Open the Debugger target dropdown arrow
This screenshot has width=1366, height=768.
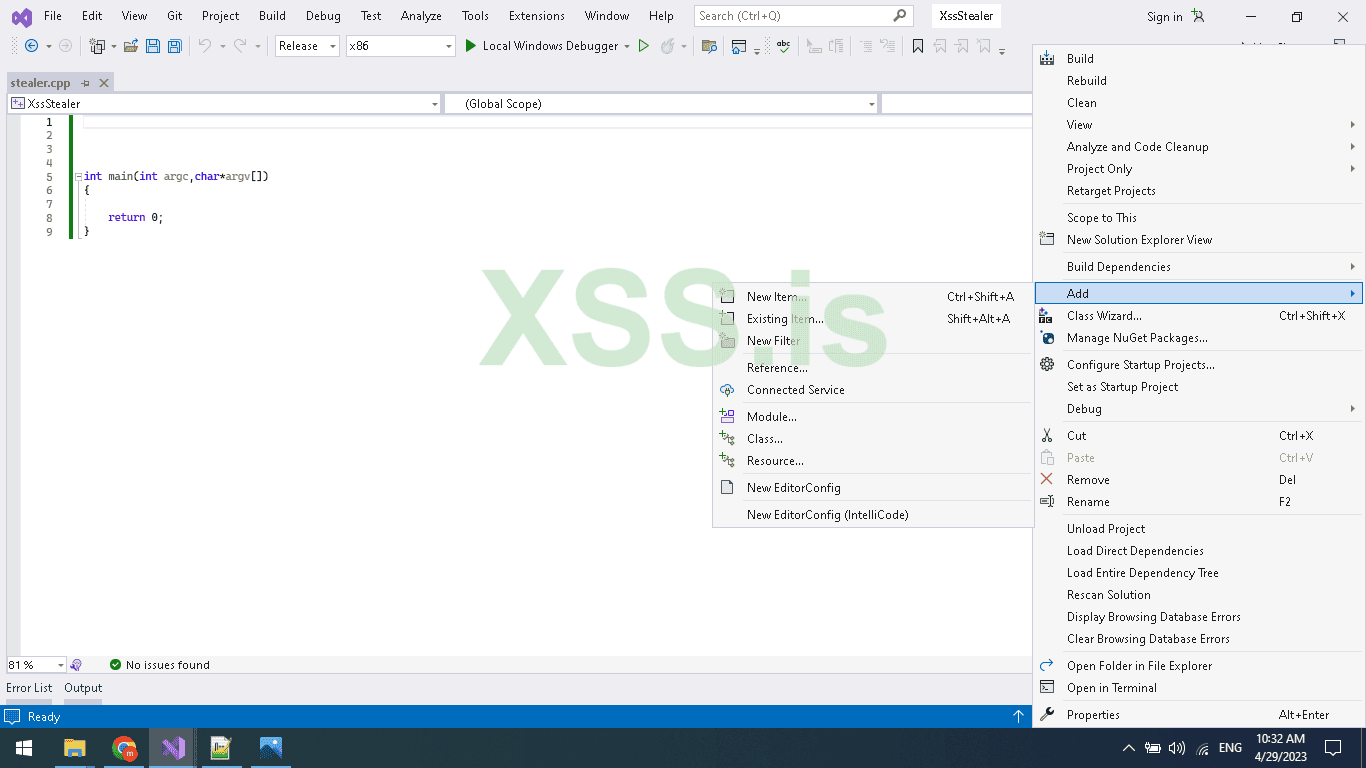(x=627, y=46)
